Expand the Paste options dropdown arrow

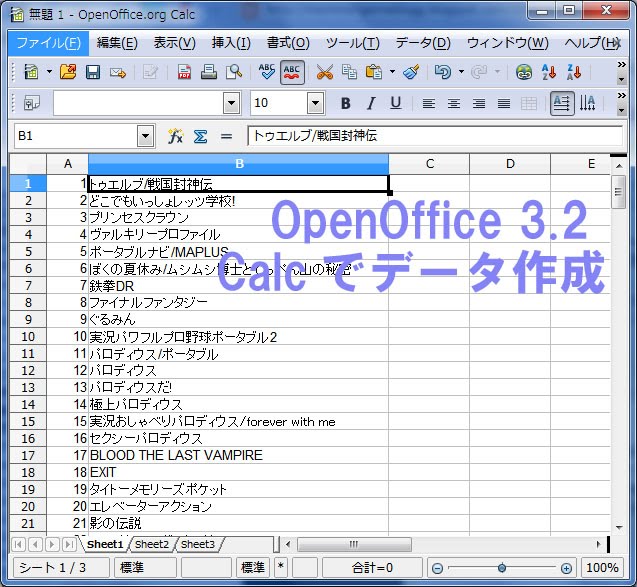392,72
